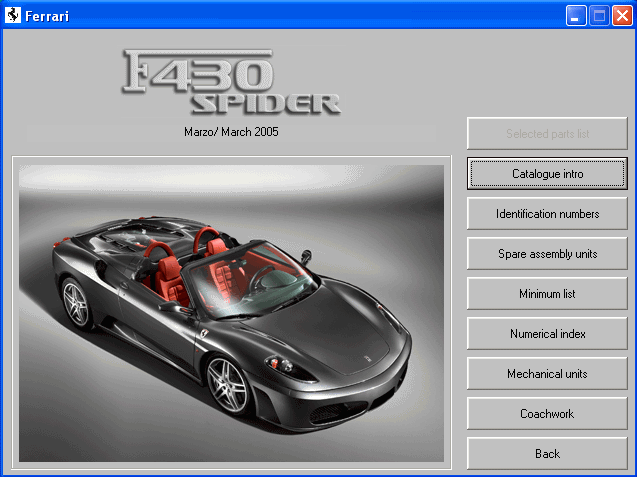Minimize the Ferrari window
The height and width of the screenshot is (477, 637).
click(x=576, y=16)
